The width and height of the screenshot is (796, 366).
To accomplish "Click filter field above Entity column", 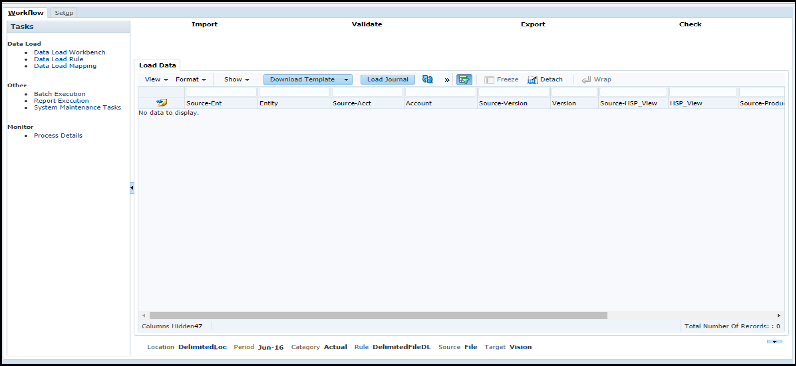I will tap(294, 92).
